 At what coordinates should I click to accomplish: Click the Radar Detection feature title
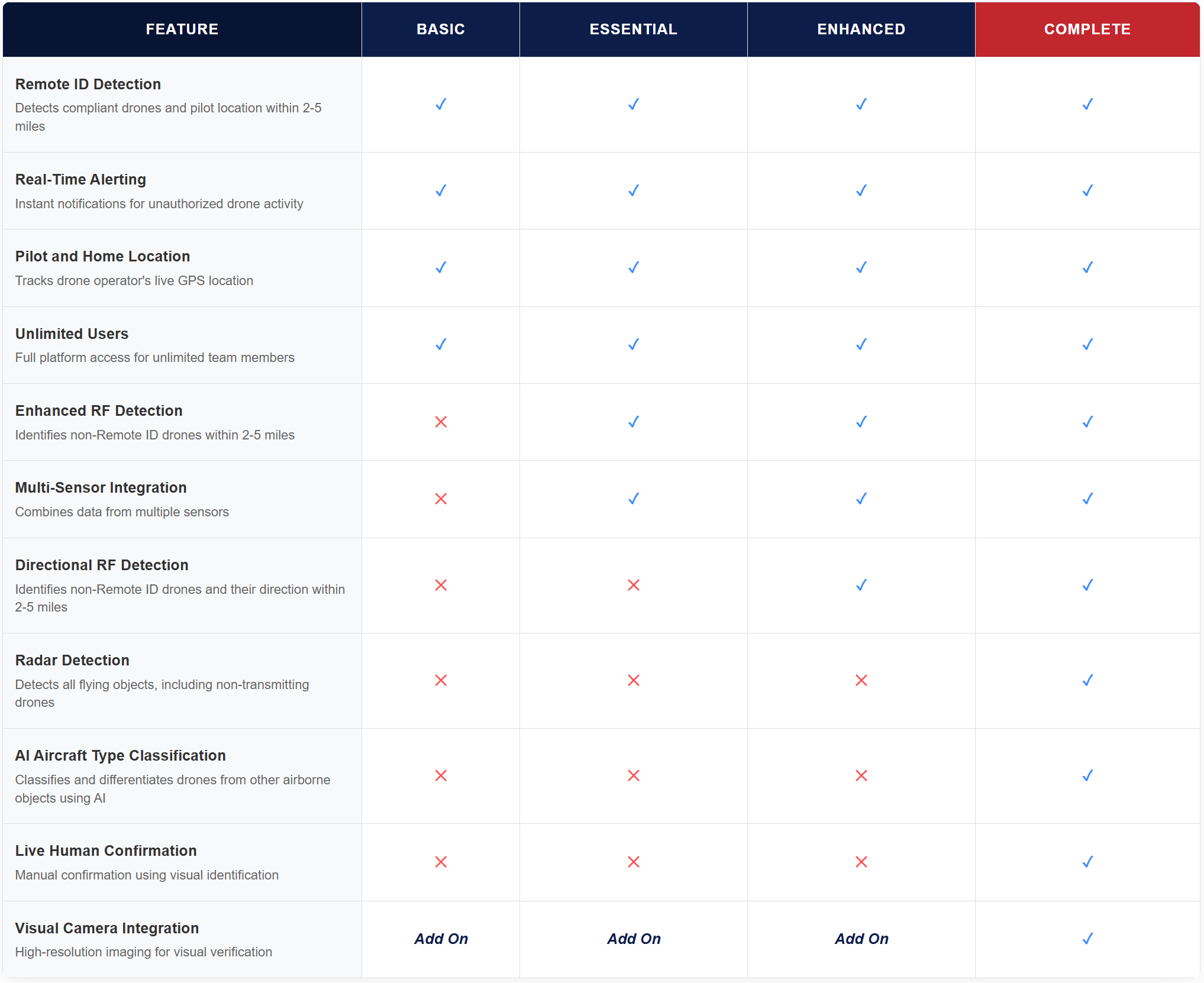72,660
